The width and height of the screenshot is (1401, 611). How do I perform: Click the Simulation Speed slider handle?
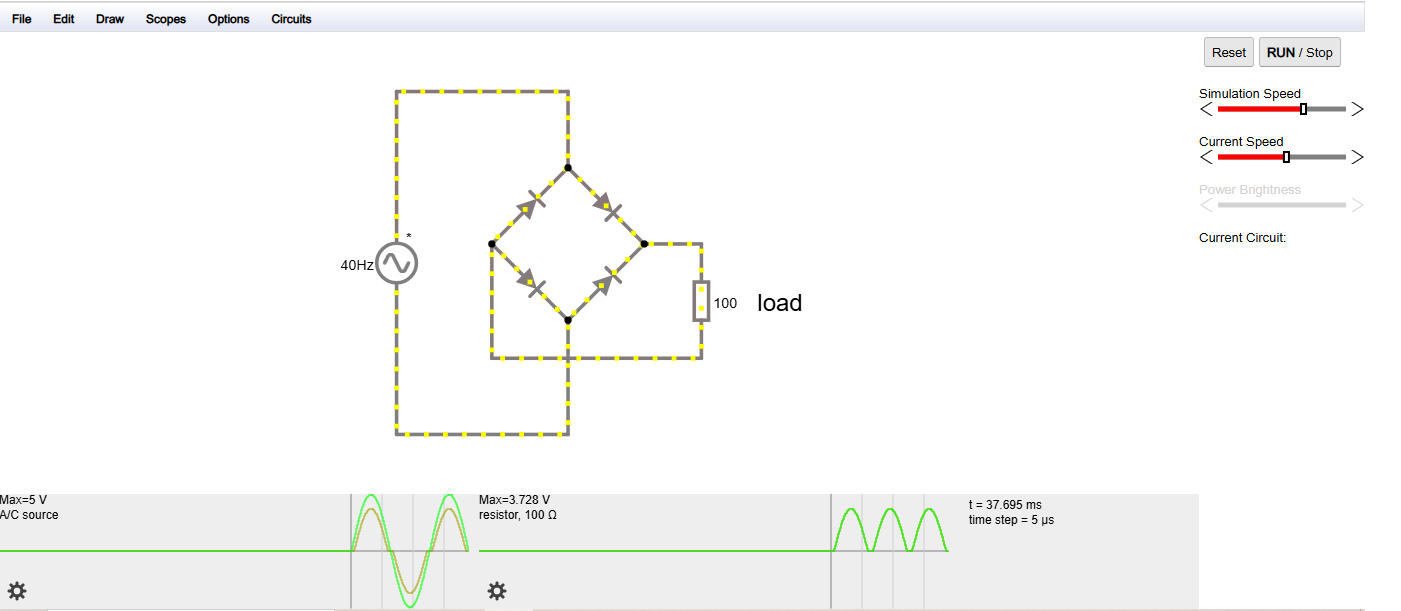point(1303,109)
